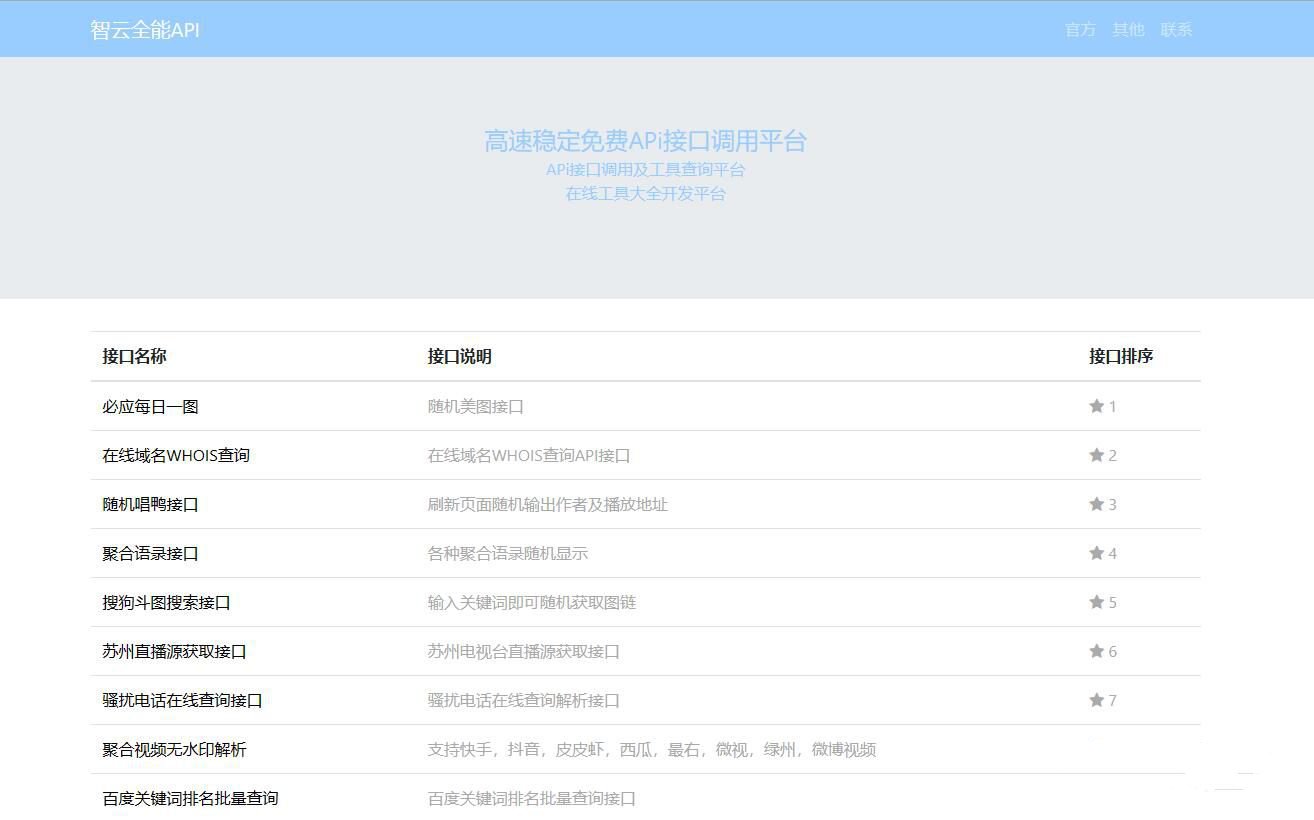Select the star icon beside 随机唱鸭接口
The image size is (1314, 820).
pyautogui.click(x=1095, y=504)
